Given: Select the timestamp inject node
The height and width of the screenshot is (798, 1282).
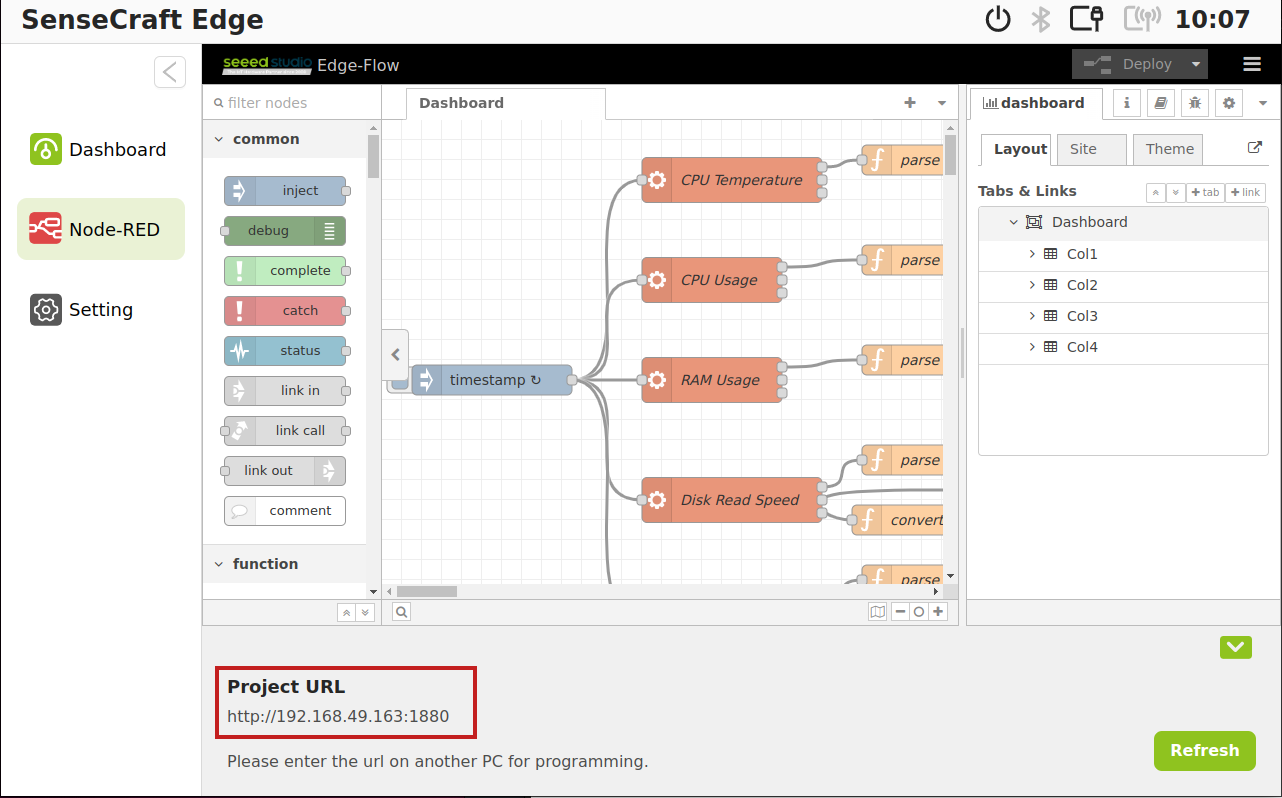Looking at the screenshot, I should [x=492, y=380].
